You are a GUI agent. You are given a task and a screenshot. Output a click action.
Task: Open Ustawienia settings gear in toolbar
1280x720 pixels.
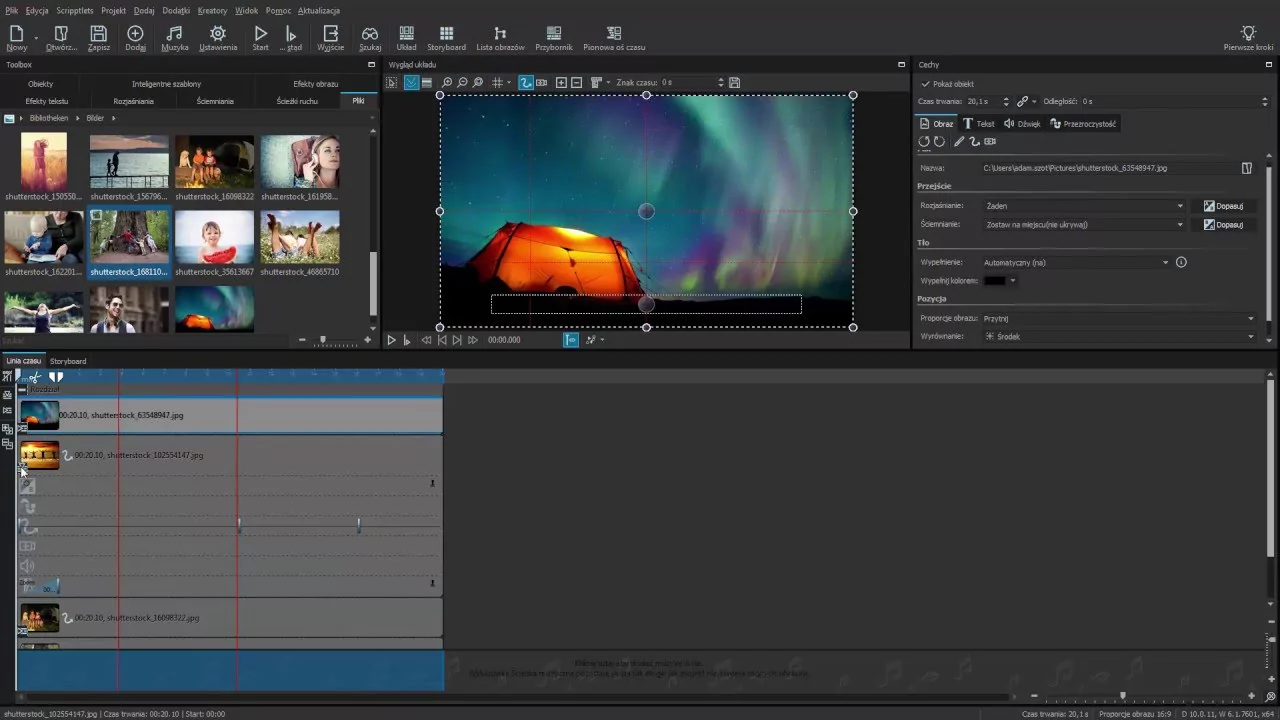tap(217, 34)
